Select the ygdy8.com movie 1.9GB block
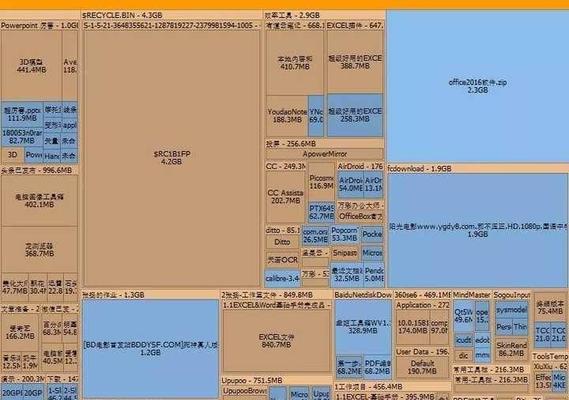This screenshot has width=569, height=400. (478, 230)
